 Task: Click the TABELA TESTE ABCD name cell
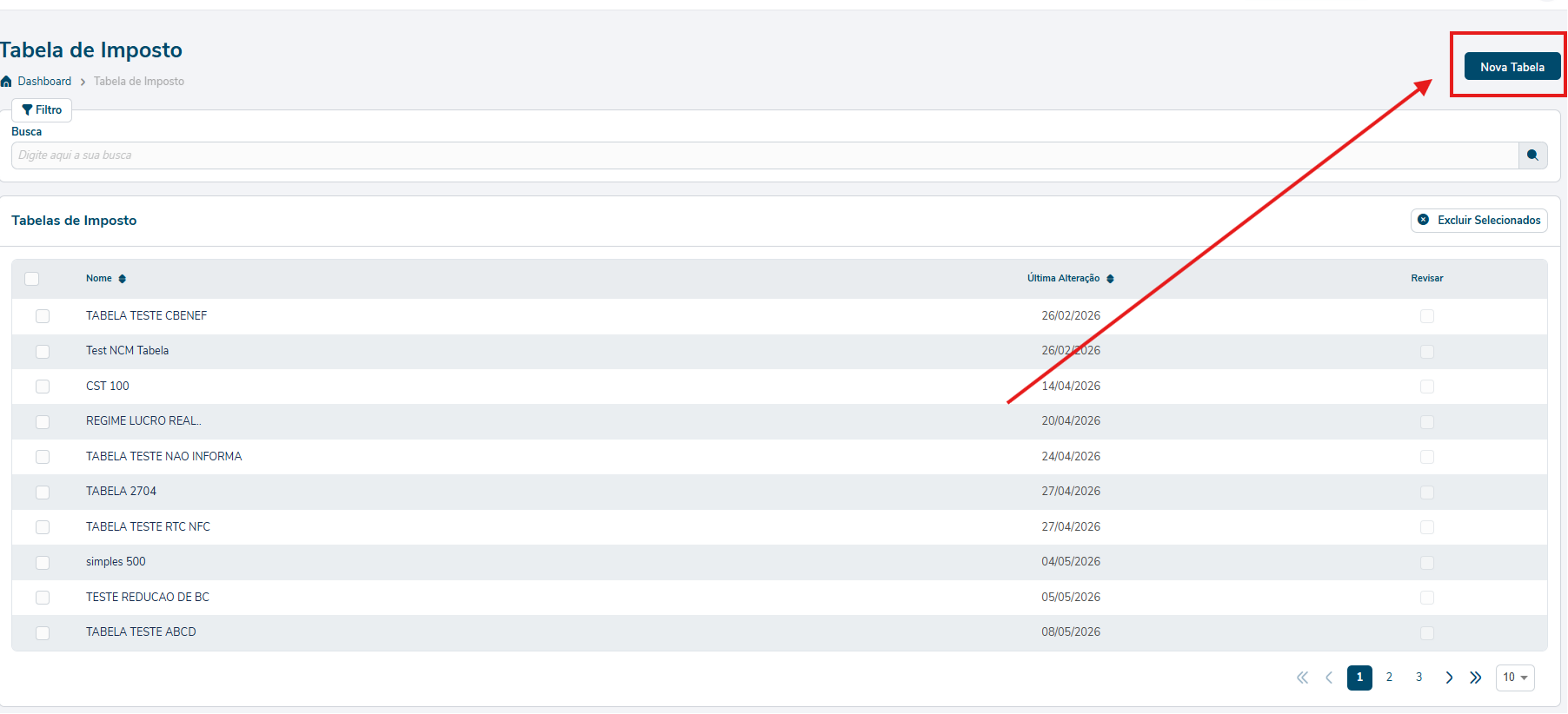141,632
